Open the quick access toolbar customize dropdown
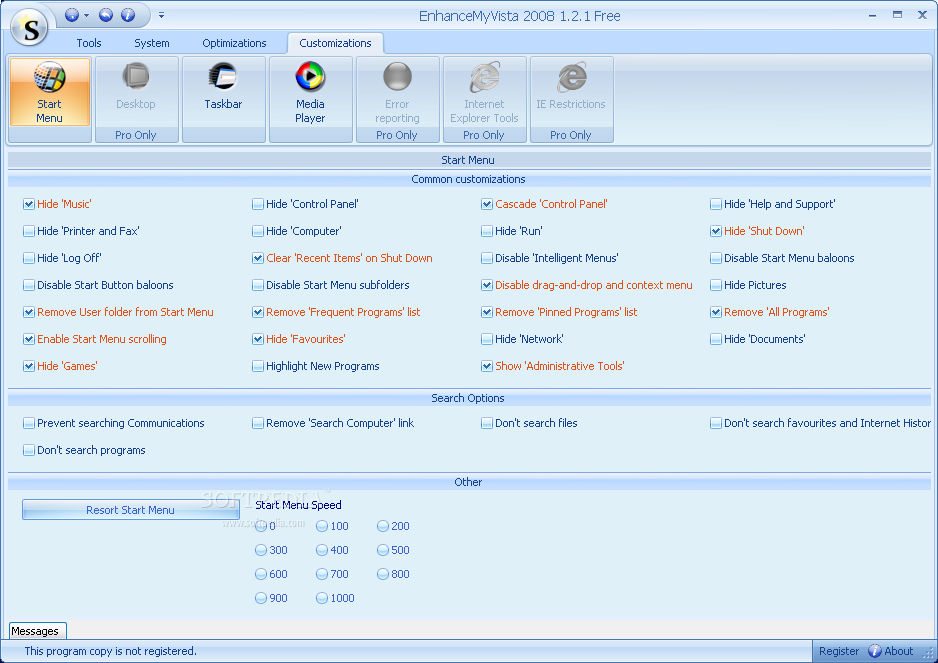Image resolution: width=938 pixels, height=663 pixels. coord(162,15)
